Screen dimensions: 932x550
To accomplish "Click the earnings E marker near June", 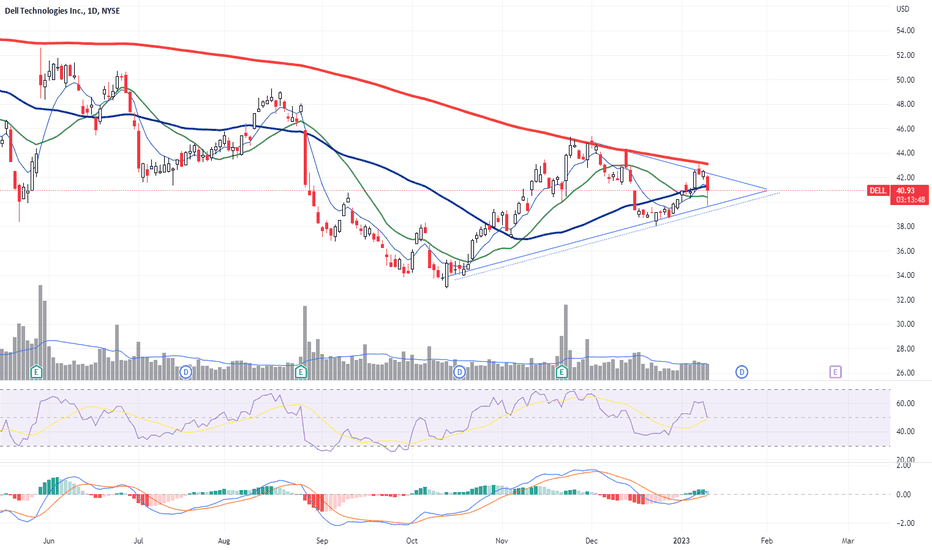I will click(37, 372).
